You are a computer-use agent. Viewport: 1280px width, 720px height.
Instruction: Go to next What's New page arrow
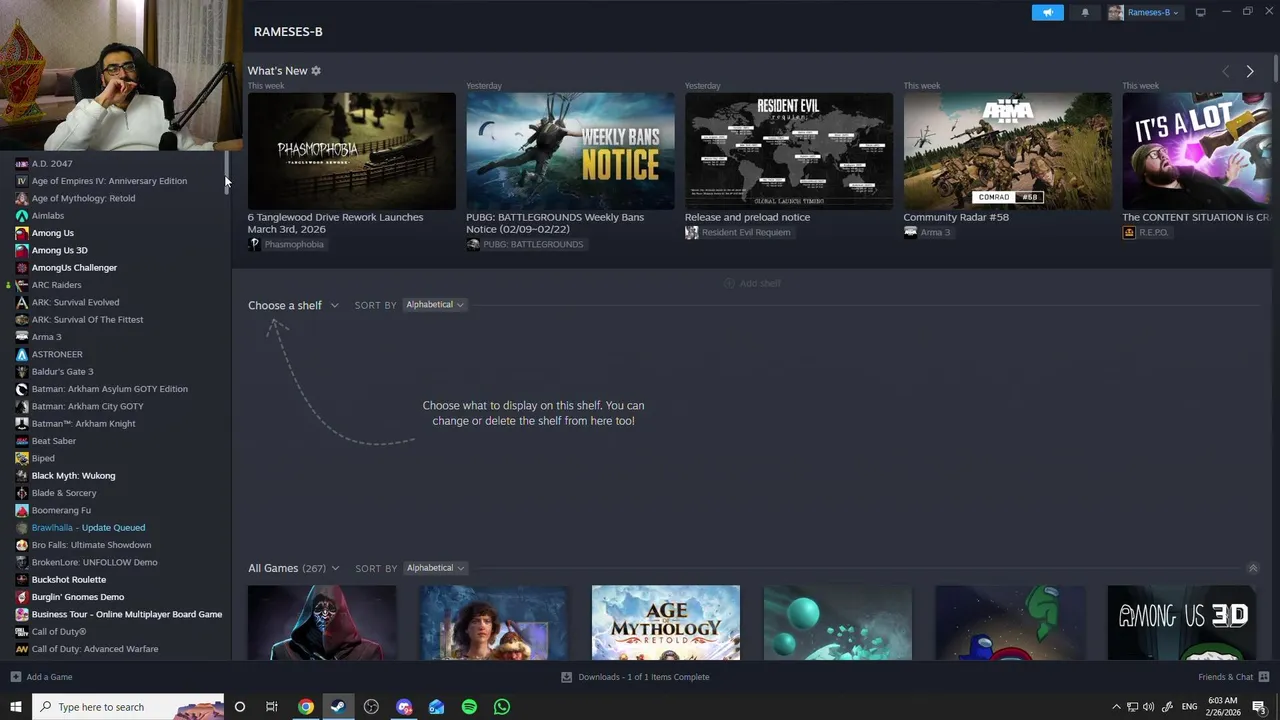point(1250,71)
